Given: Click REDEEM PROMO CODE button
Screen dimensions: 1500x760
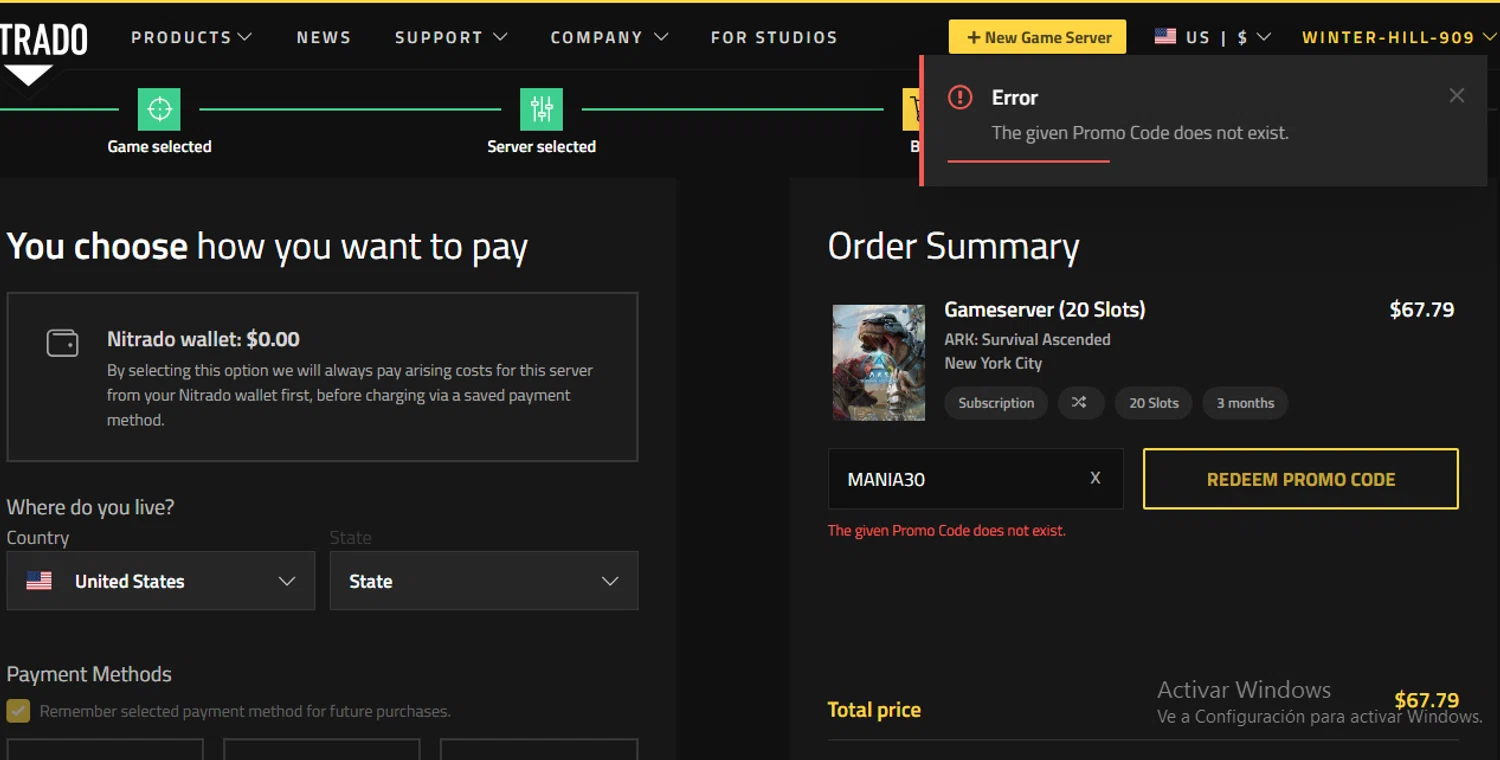Looking at the screenshot, I should pos(1301,479).
